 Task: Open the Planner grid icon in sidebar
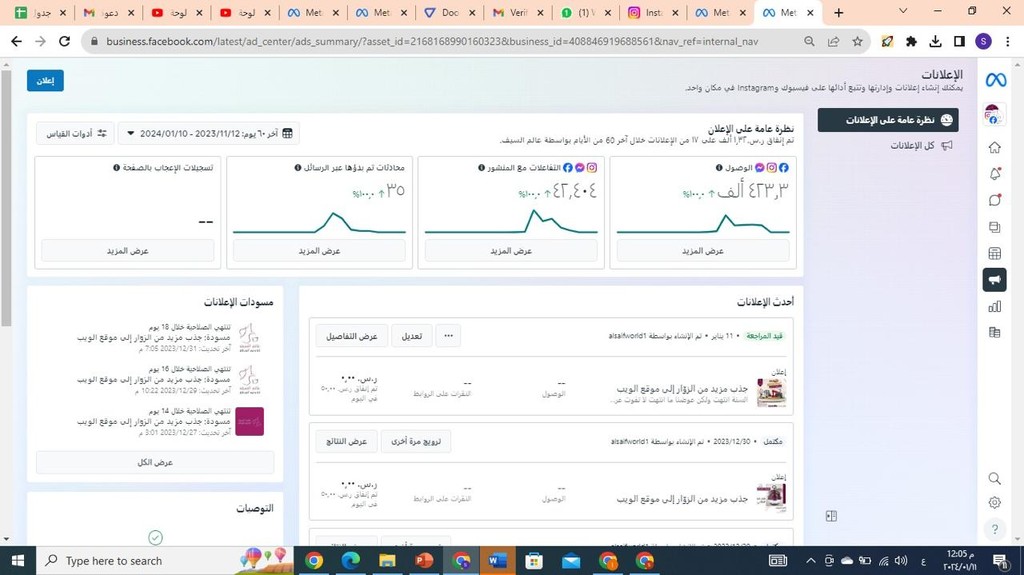click(x=995, y=254)
